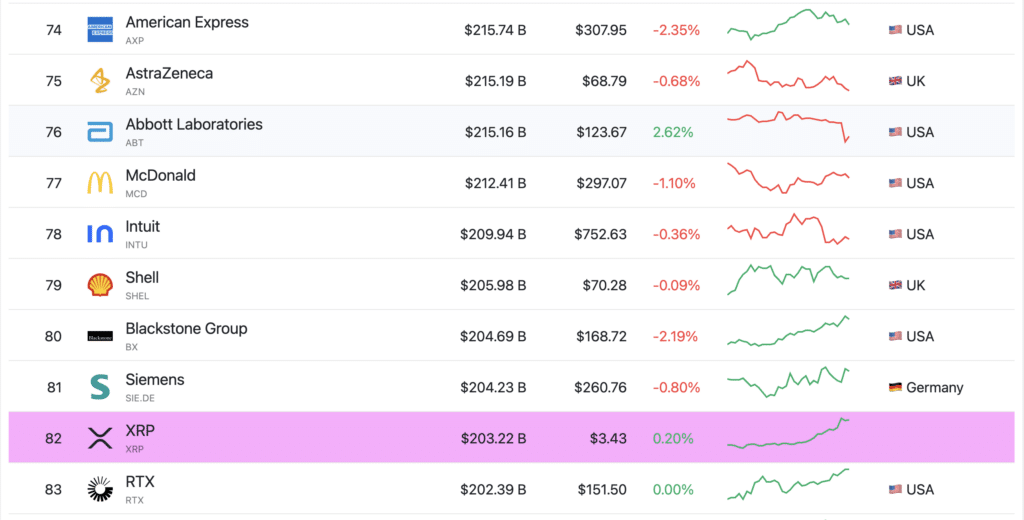Click the INTU ticker symbol
The height and width of the screenshot is (520, 1024).
(x=136, y=245)
